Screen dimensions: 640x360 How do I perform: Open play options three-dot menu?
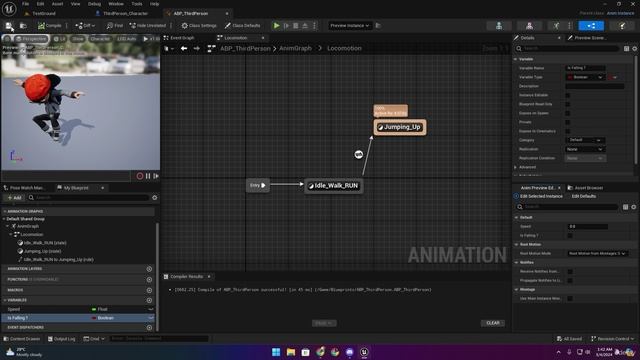(x=314, y=26)
